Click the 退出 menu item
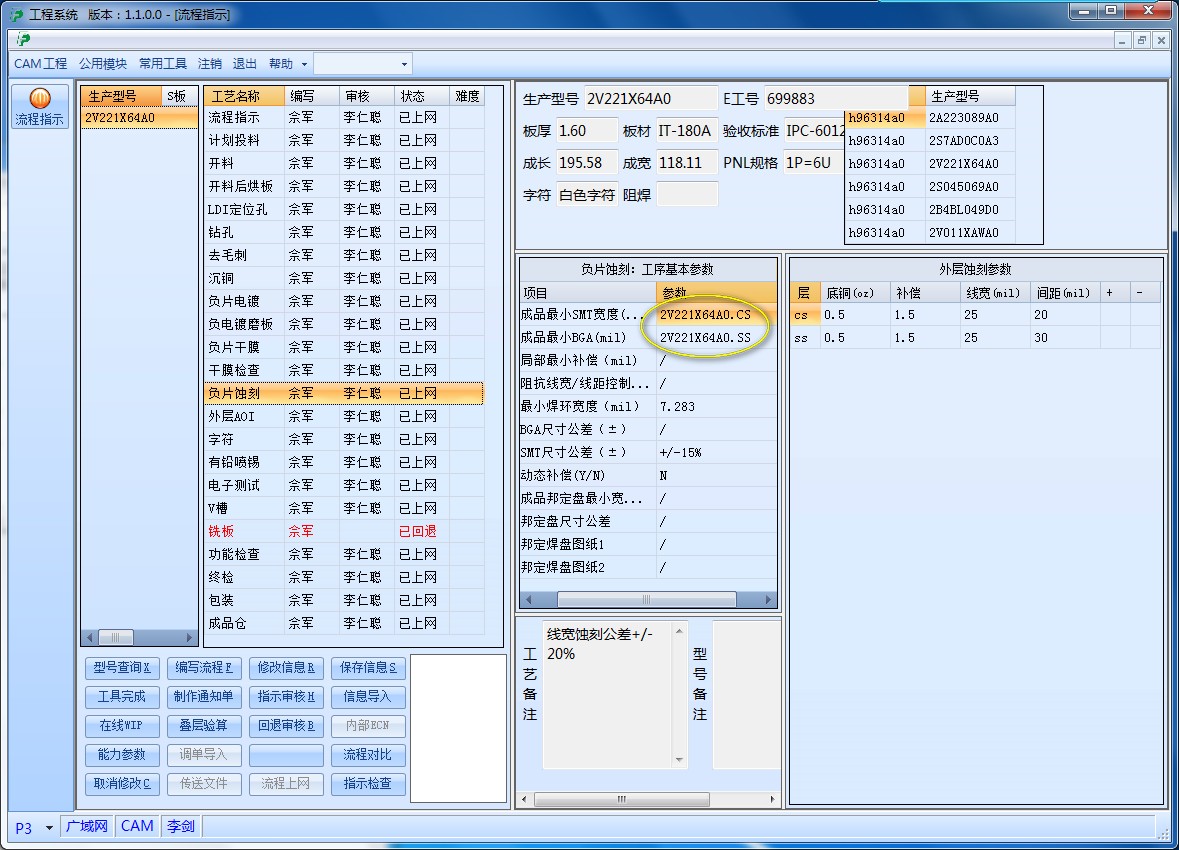1179x850 pixels. coord(244,64)
